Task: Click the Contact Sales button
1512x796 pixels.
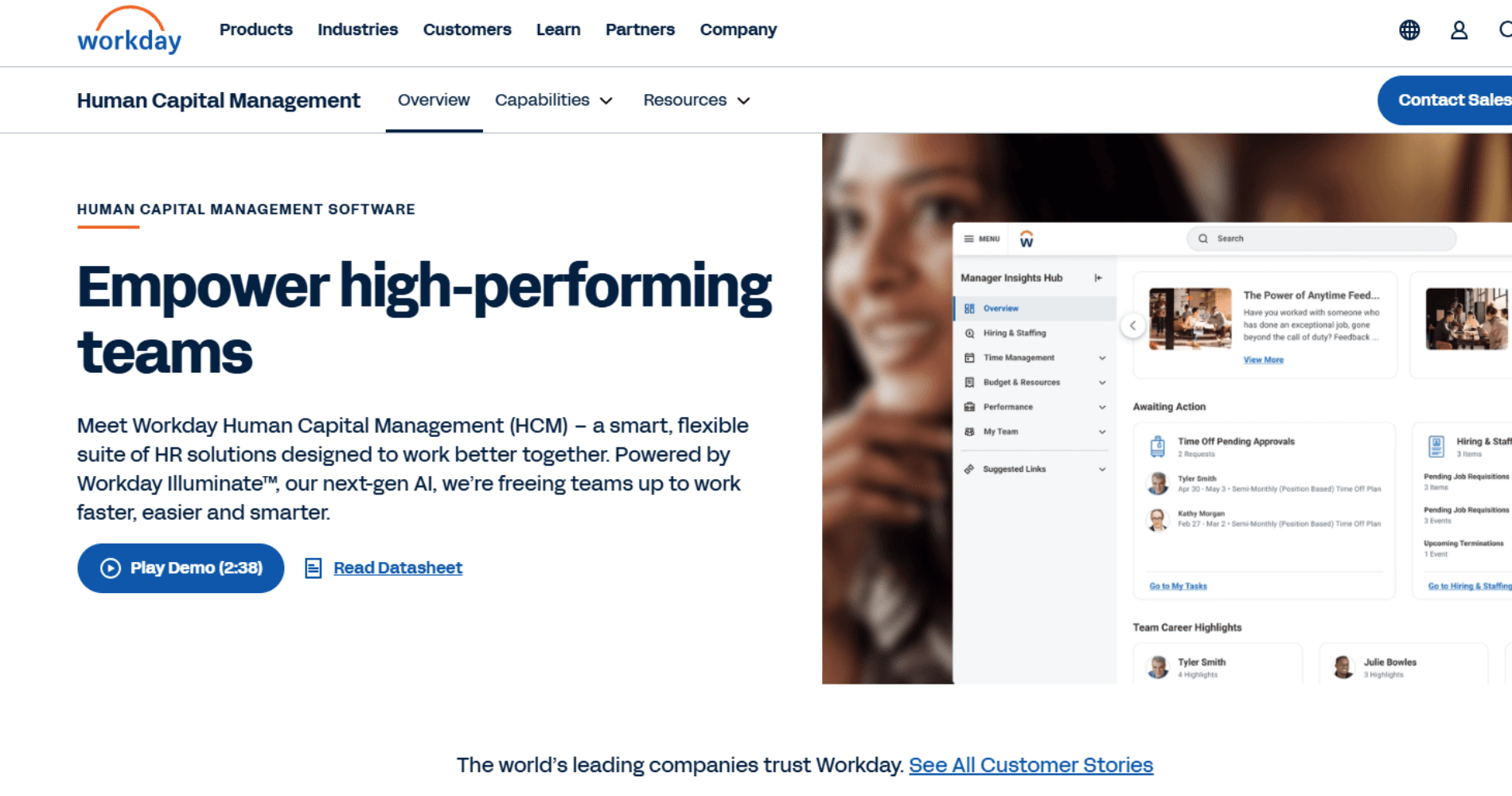Action: (x=1447, y=100)
